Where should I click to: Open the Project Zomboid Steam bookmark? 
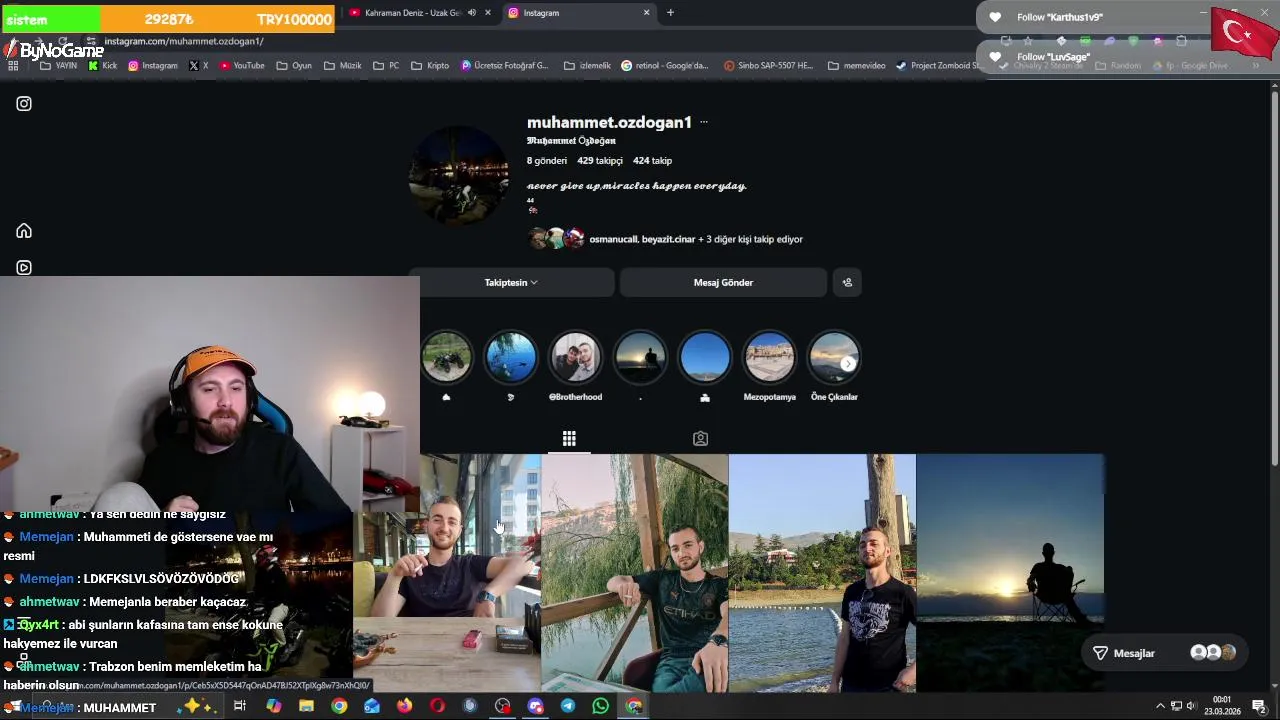point(940,66)
